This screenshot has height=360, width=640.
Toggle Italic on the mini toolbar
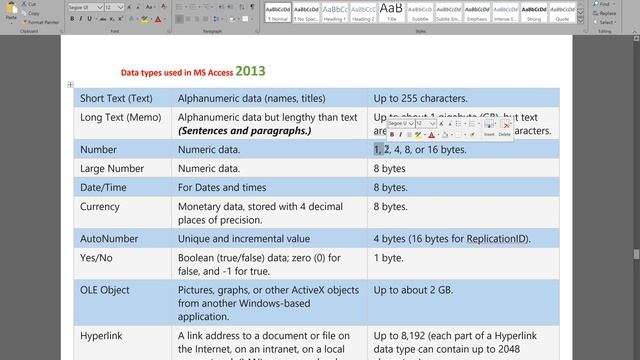tap(400, 134)
